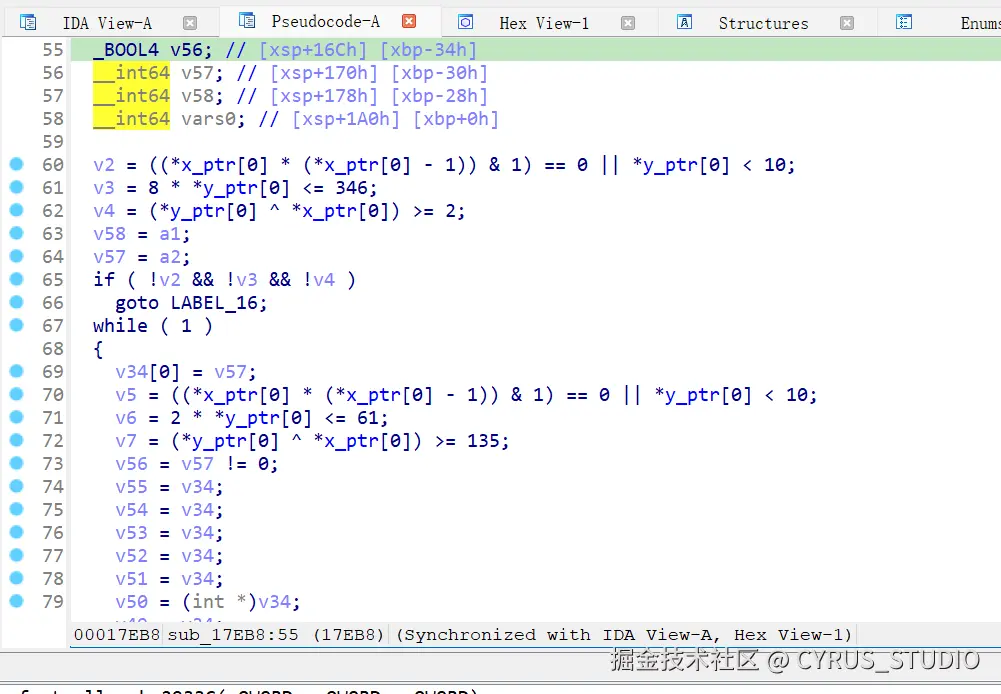Click 'v55 = v34;' on line 74

pos(169,487)
